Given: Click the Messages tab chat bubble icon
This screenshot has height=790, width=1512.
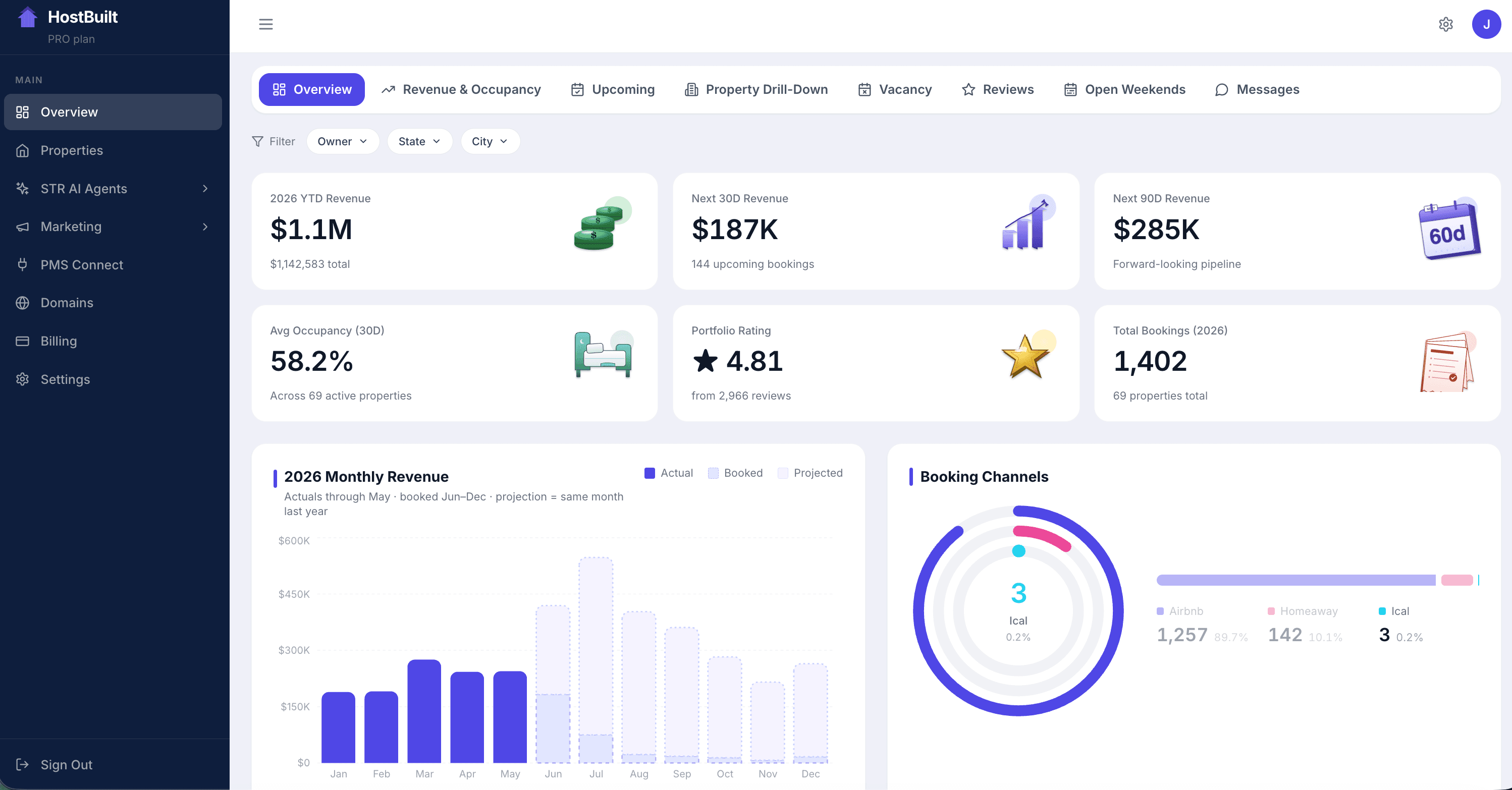Looking at the screenshot, I should [1221, 90].
